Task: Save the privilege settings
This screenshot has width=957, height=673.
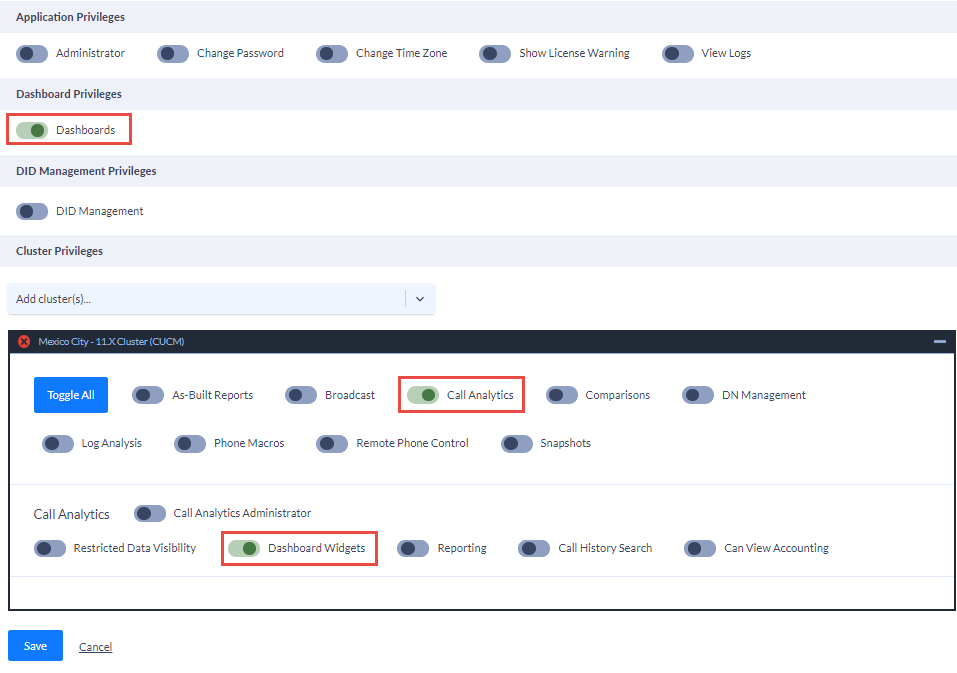Action: pos(35,646)
